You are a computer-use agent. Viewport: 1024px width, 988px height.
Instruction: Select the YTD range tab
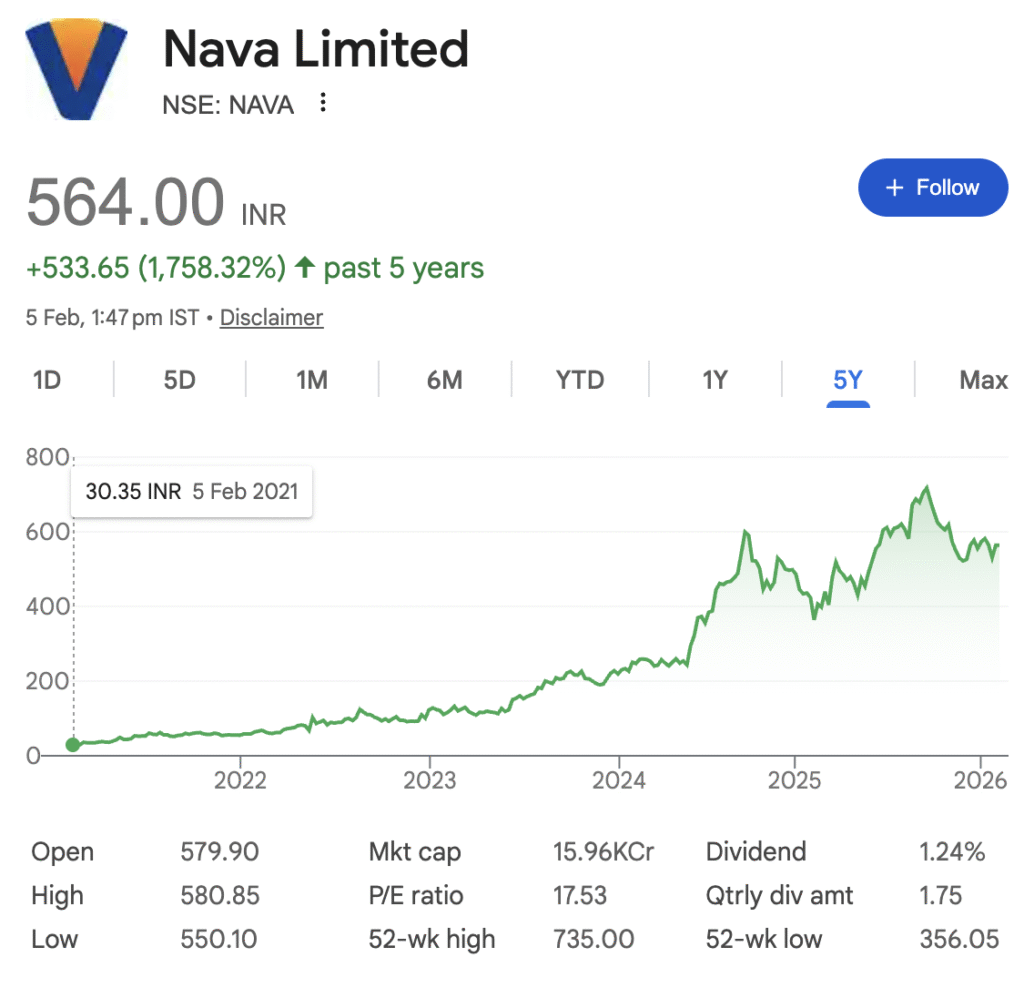[x=580, y=380]
